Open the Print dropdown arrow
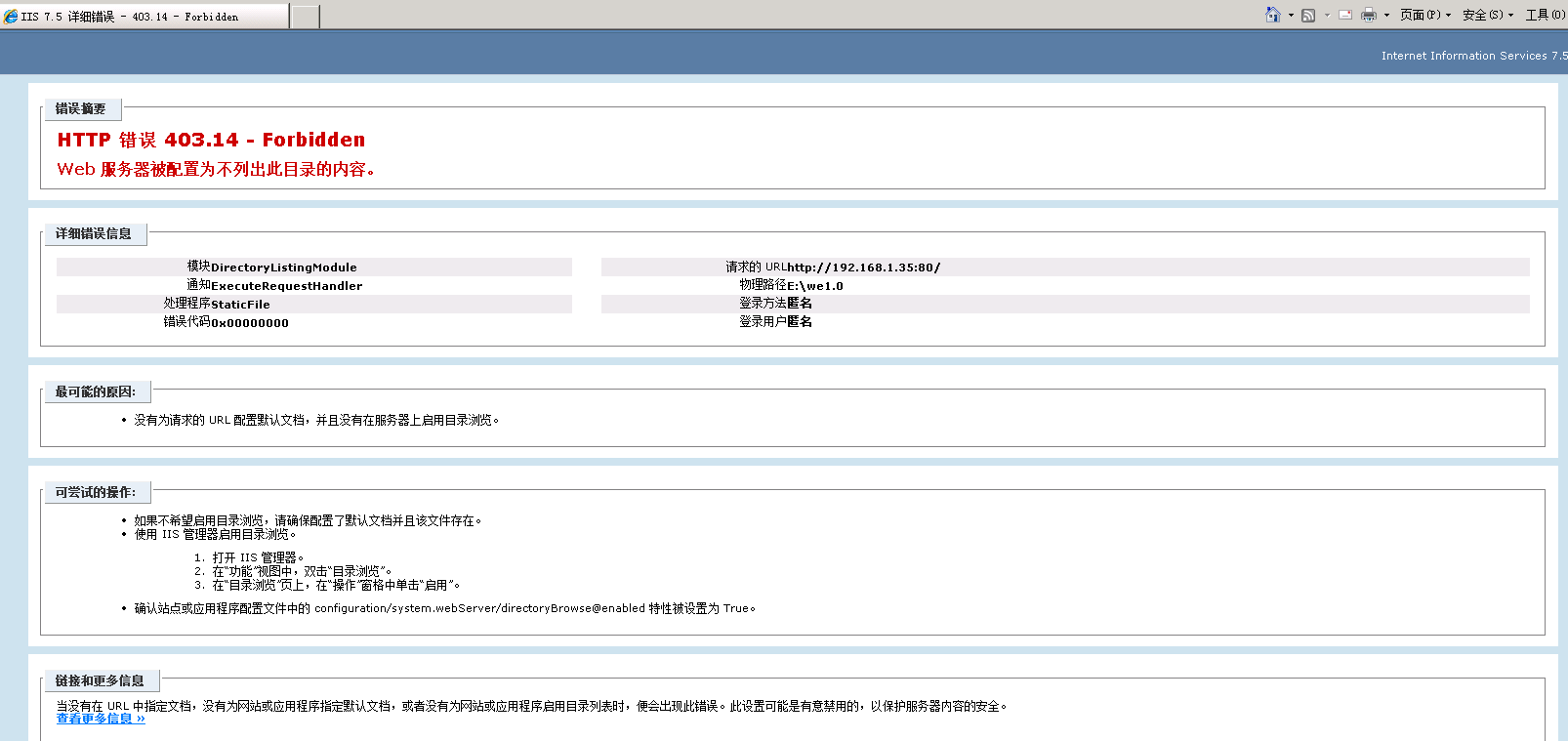Image resolution: width=1568 pixels, height=741 pixels. (x=1386, y=16)
